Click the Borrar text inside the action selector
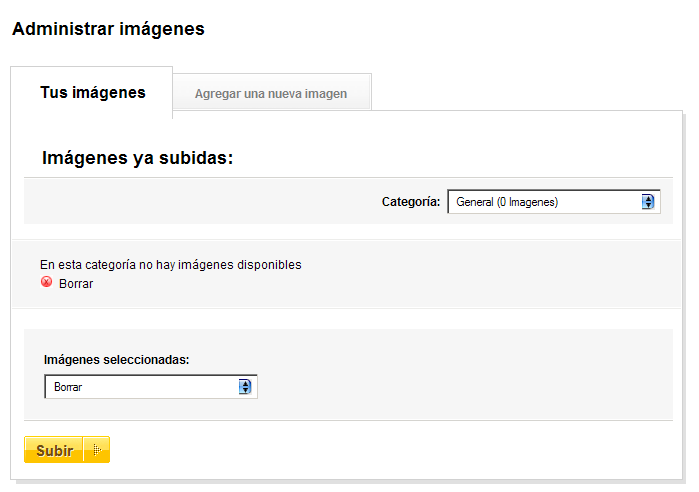The height and width of the screenshot is (492, 699). pyautogui.click(x=68, y=387)
